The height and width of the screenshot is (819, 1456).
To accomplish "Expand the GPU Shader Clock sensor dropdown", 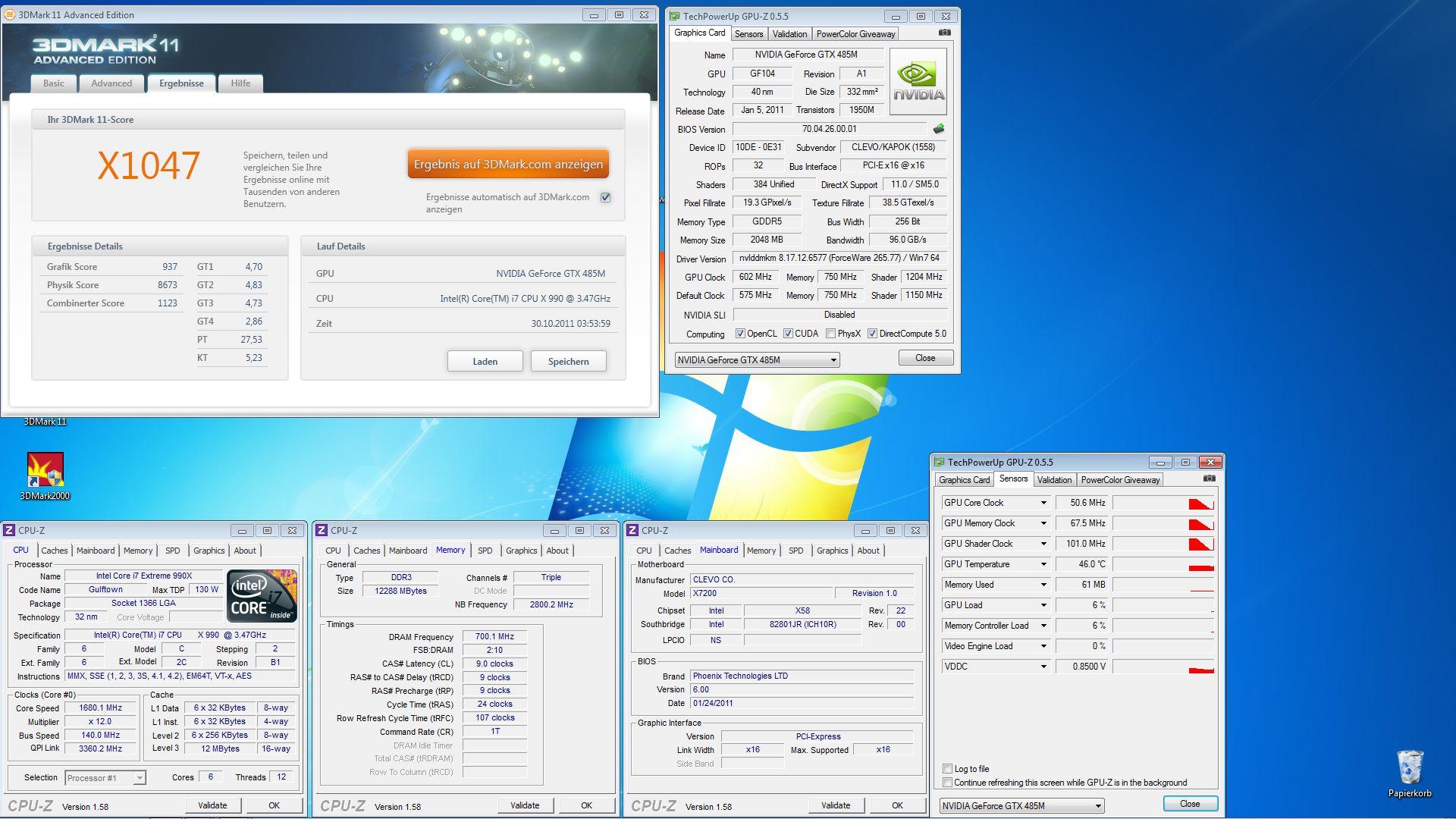I will (1043, 544).
